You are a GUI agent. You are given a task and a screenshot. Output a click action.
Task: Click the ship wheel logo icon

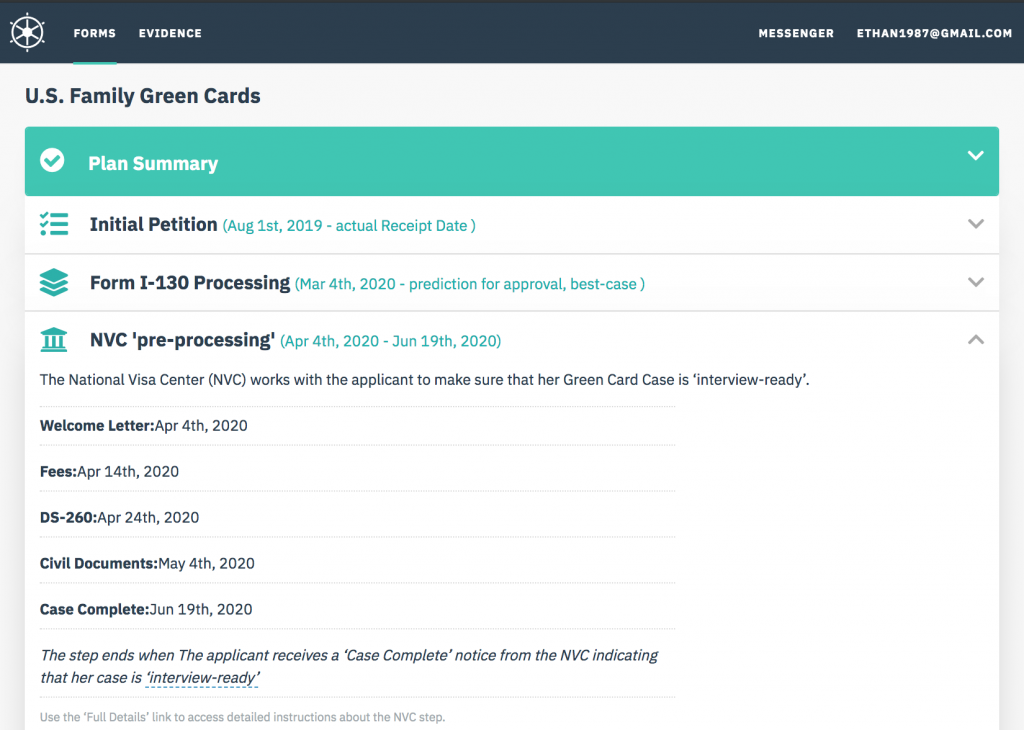point(27,32)
